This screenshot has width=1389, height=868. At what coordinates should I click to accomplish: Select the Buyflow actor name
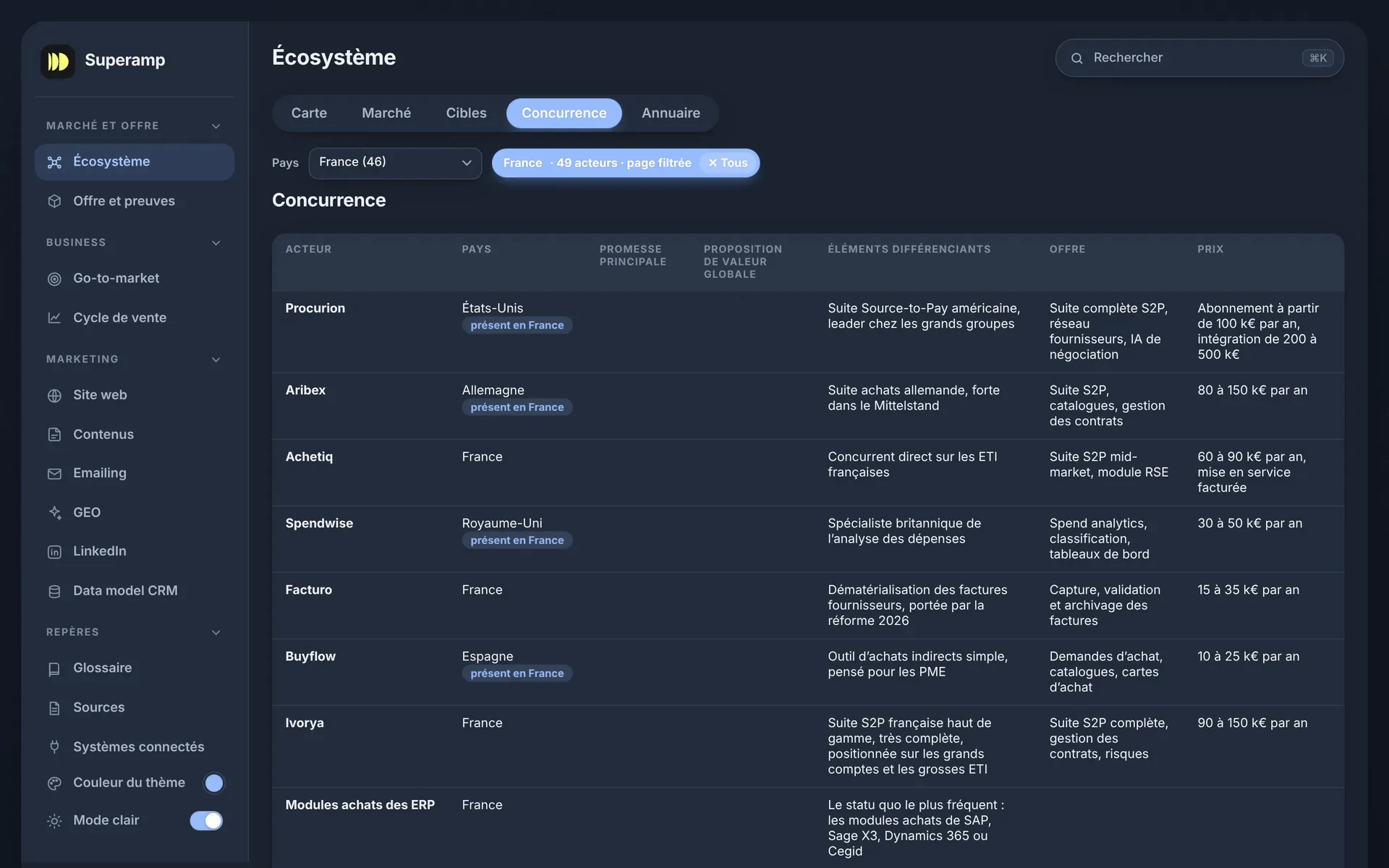[x=310, y=656]
